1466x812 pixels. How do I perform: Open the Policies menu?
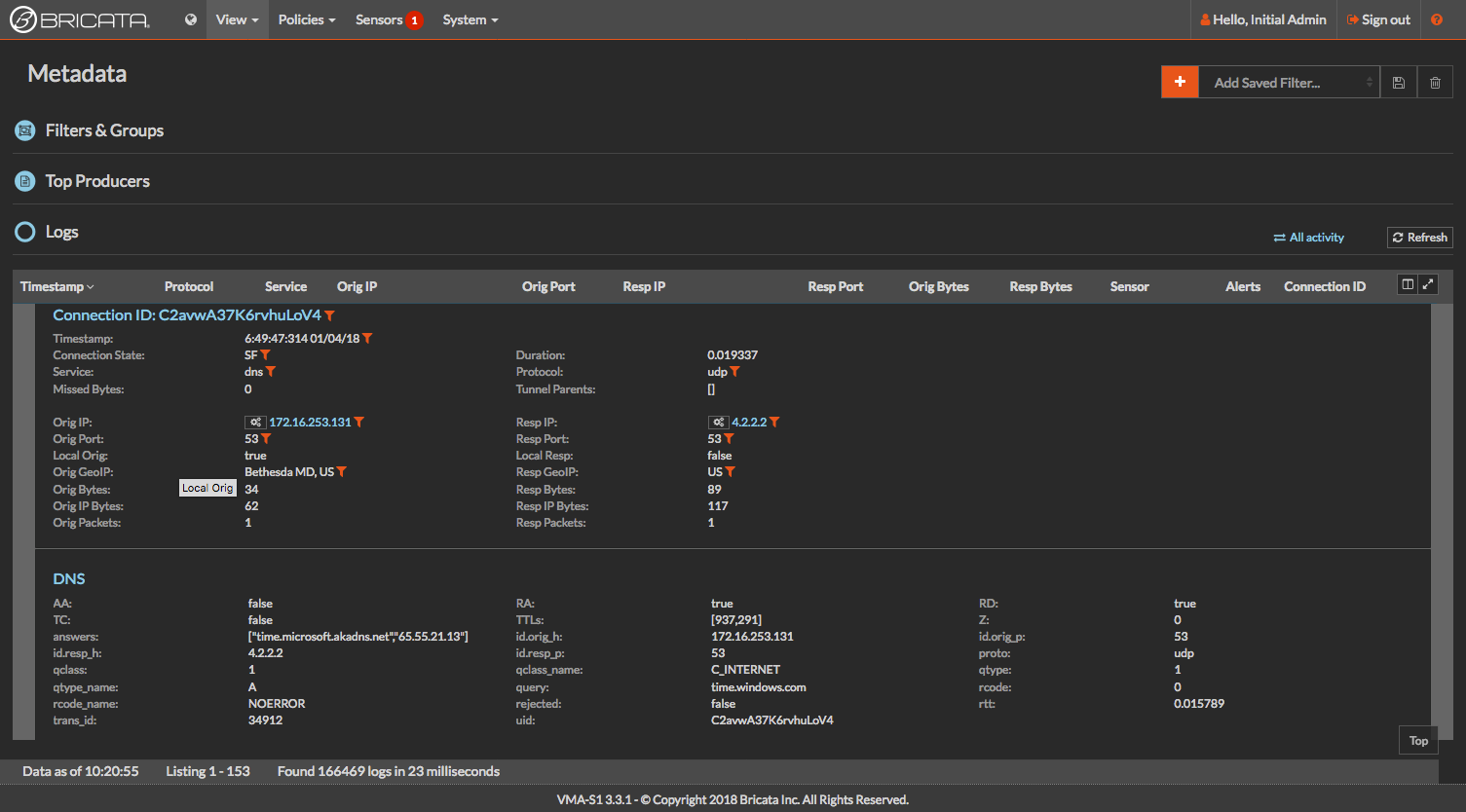tap(306, 19)
